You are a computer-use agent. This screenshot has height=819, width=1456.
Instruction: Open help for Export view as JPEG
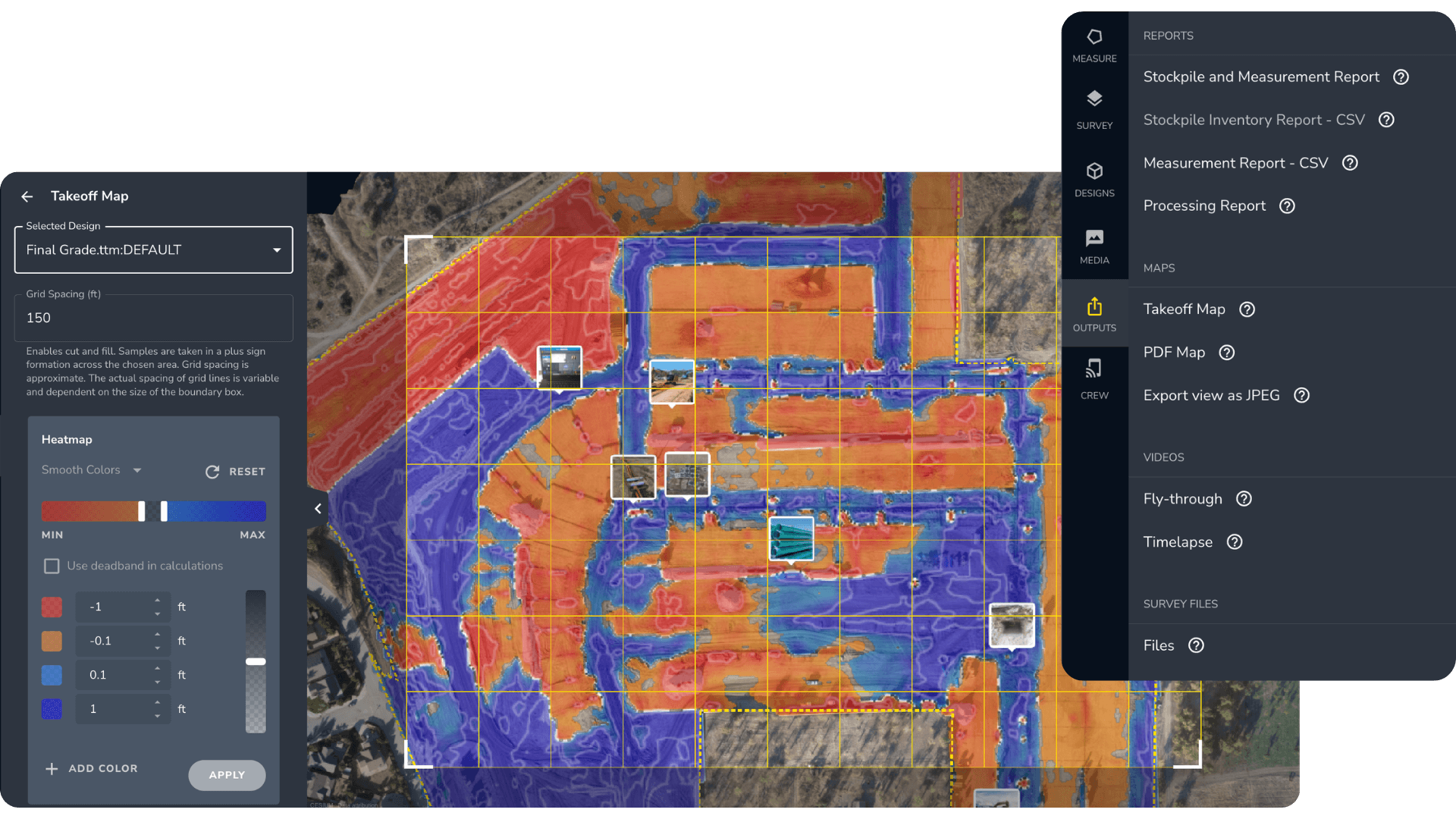[x=1302, y=395]
